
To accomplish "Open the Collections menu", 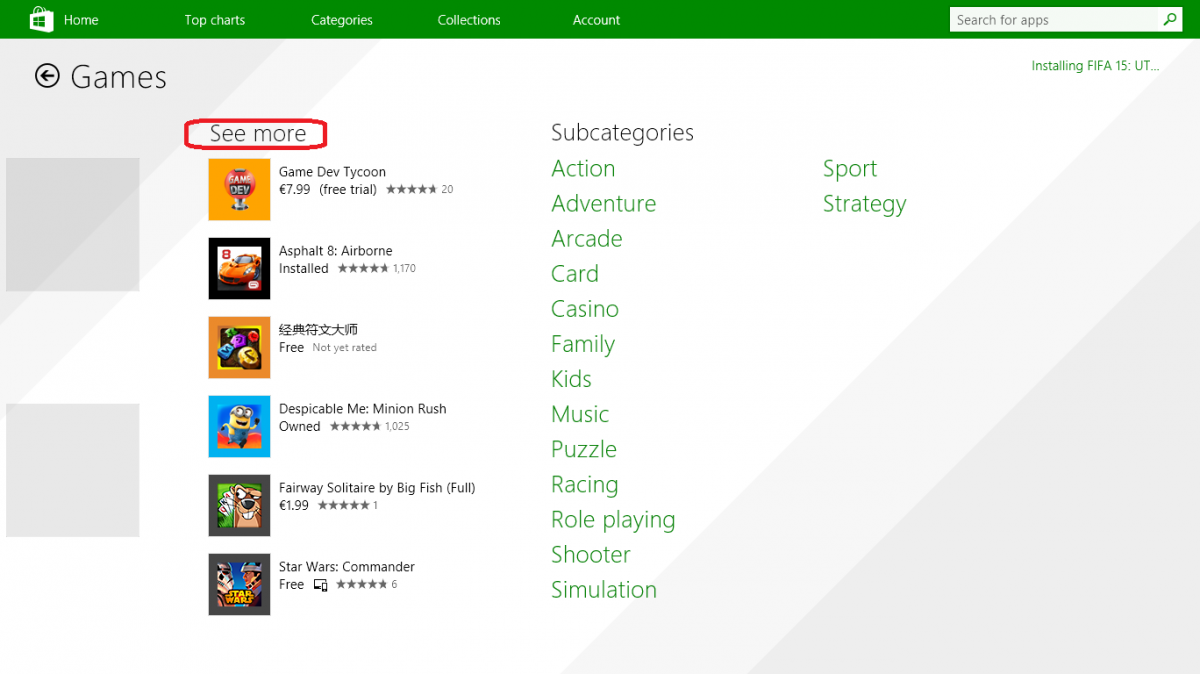I will [469, 20].
